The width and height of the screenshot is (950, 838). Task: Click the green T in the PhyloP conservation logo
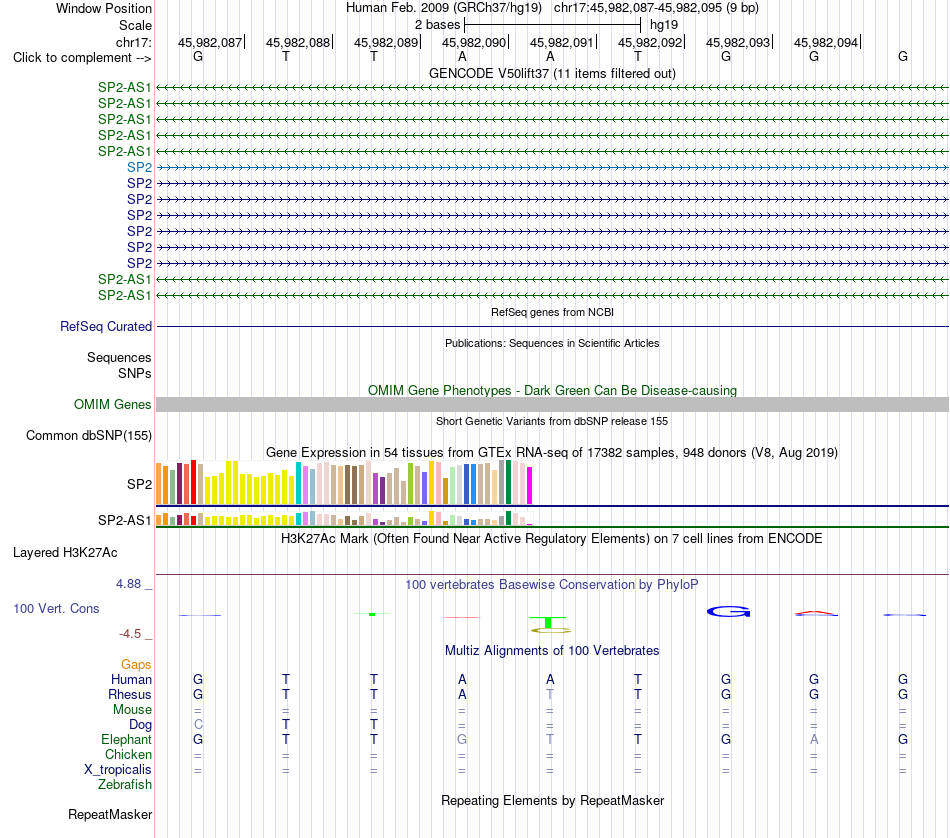coord(548,622)
